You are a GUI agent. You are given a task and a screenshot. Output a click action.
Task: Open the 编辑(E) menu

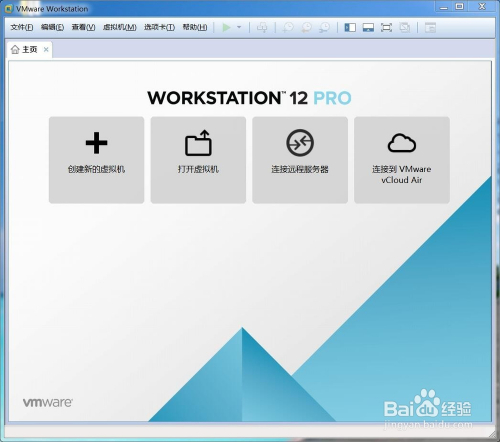[x=52, y=27]
